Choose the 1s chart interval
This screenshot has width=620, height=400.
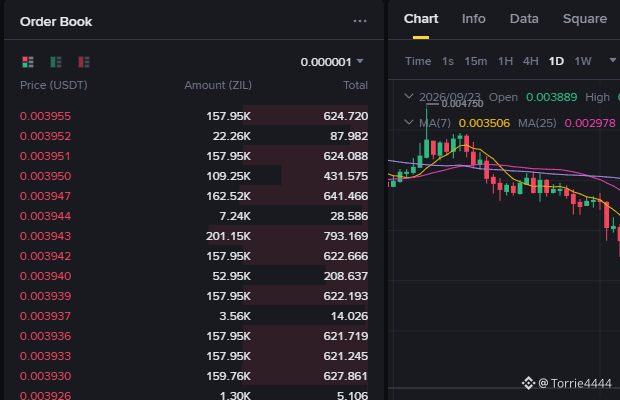coord(448,61)
